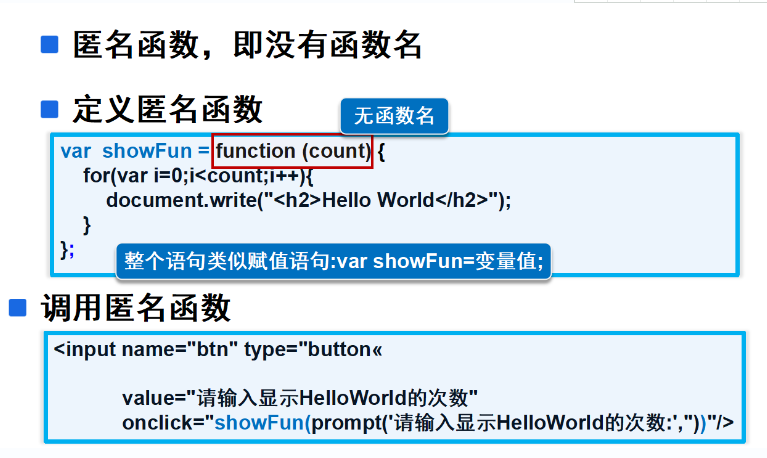The image size is (767, 458).
Task: Click the heading "定义匿名函数"
Action: pos(168,109)
